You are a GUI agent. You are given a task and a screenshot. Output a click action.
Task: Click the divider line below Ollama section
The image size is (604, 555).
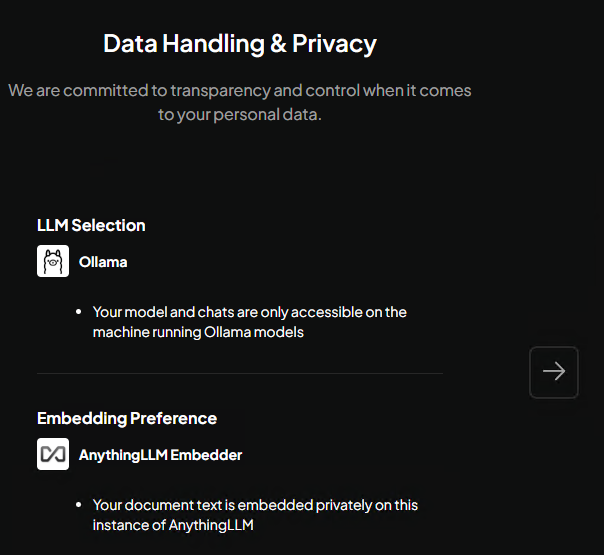(x=240, y=374)
